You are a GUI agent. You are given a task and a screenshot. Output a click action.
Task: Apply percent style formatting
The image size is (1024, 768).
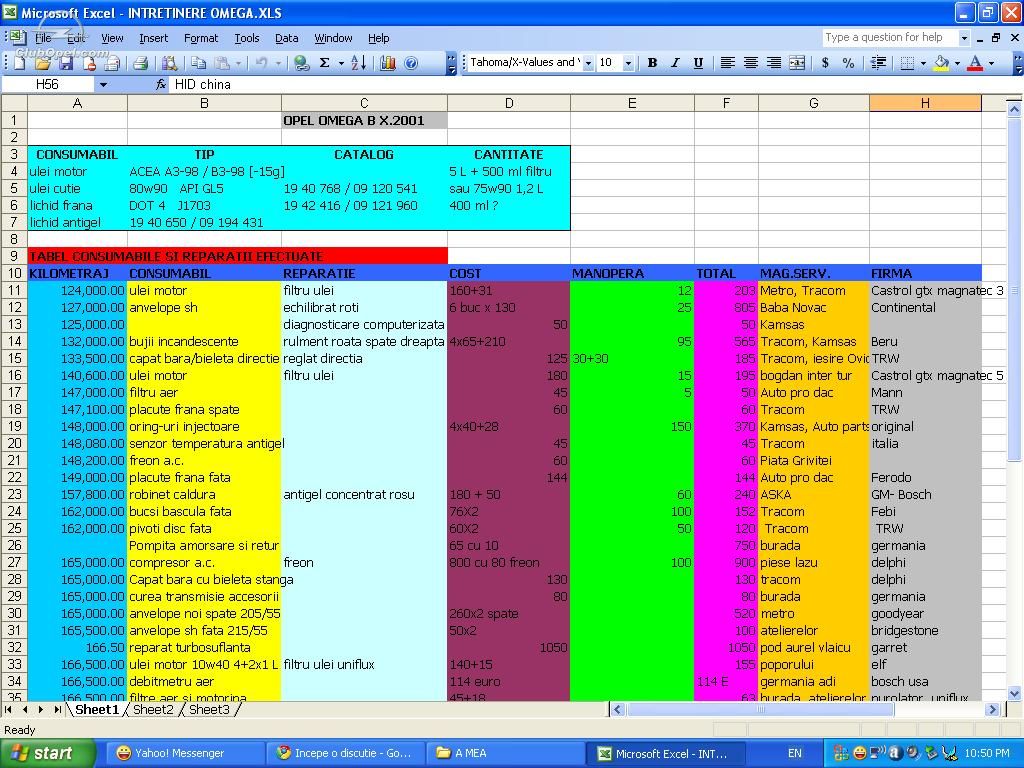tap(848, 63)
